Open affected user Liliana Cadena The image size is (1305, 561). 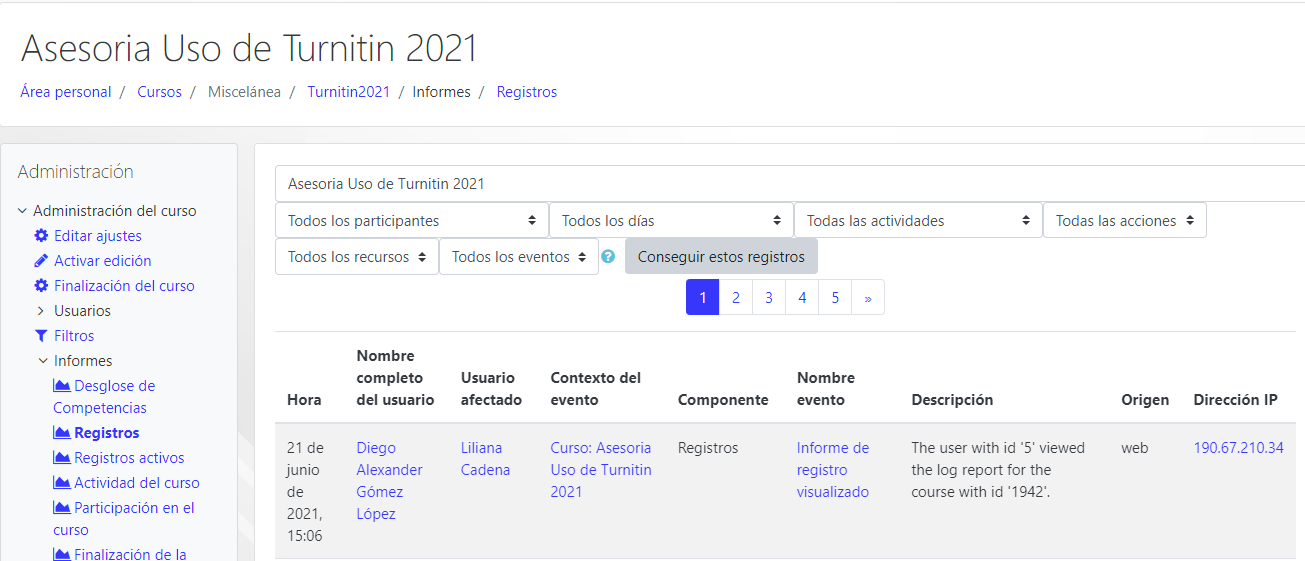click(485, 459)
